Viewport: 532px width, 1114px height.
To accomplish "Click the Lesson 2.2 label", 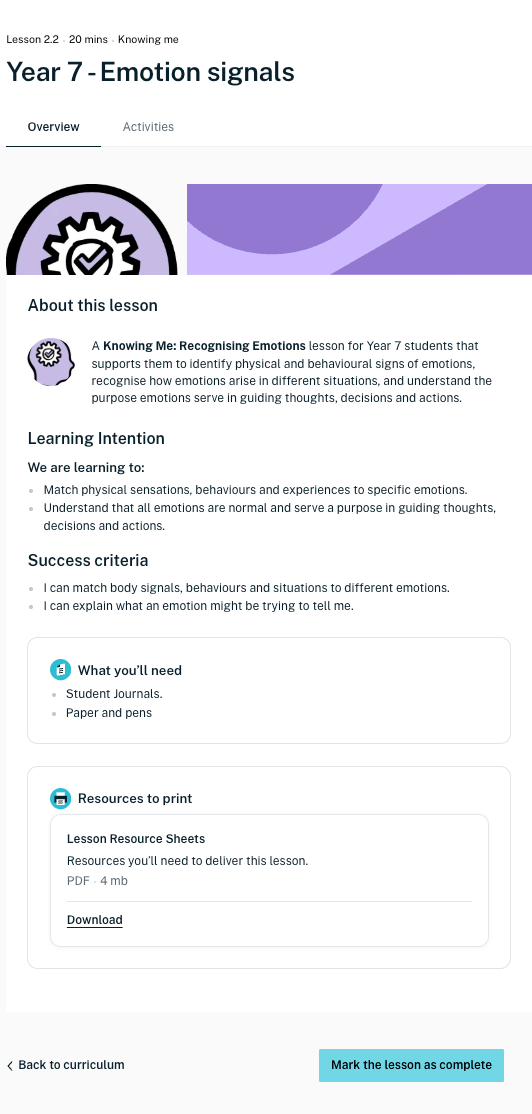I will 33,40.
